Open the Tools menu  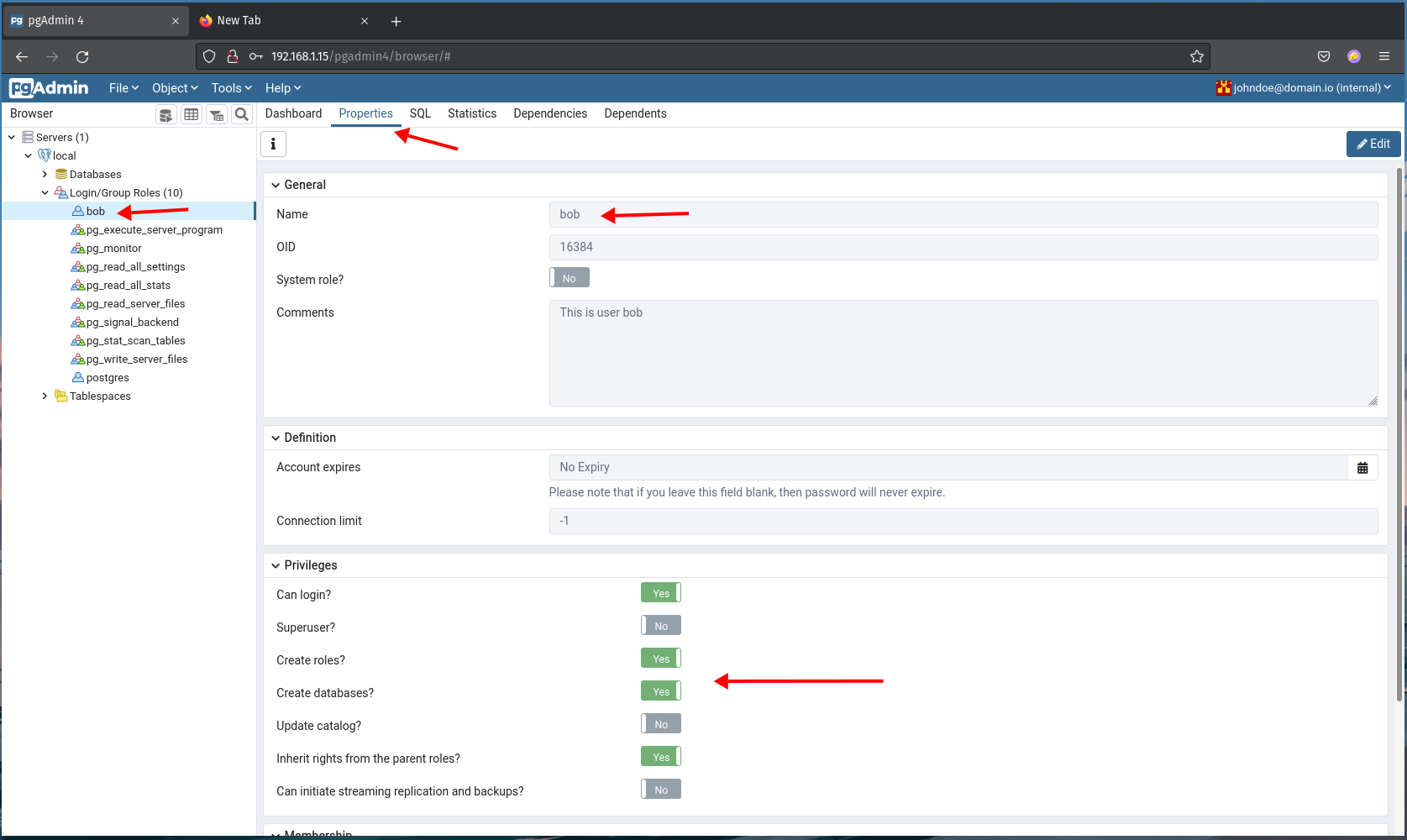click(231, 88)
